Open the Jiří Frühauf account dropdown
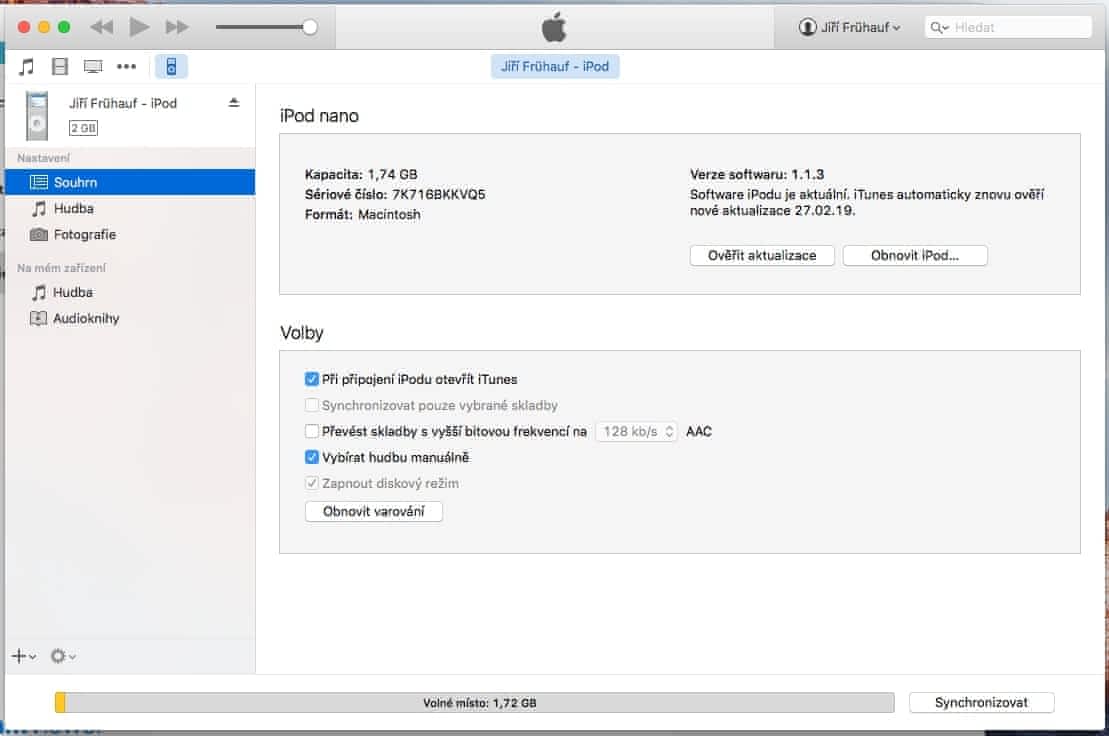This screenshot has width=1109, height=736. tap(849, 27)
